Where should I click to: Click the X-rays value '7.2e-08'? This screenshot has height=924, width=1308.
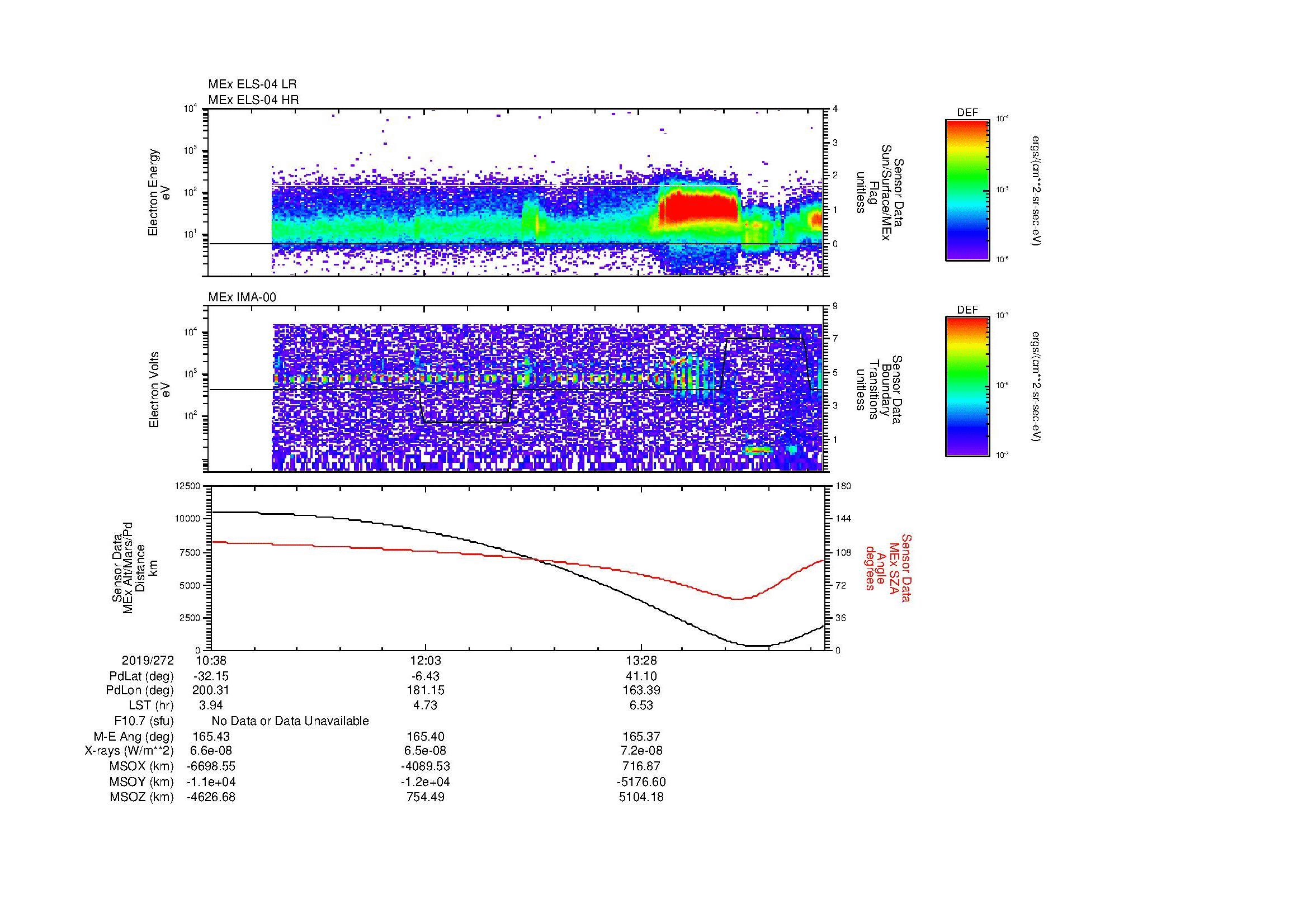pyautogui.click(x=641, y=751)
